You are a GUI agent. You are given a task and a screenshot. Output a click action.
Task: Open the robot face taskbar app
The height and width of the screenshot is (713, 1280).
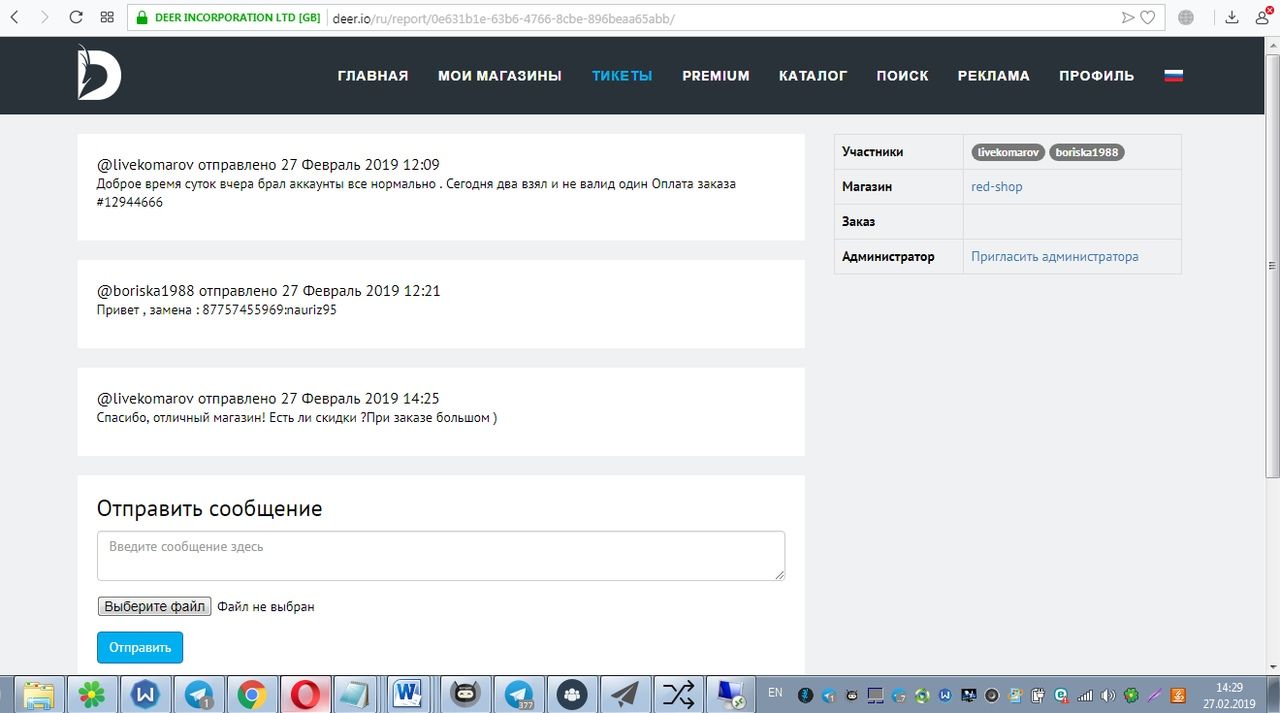[465, 694]
